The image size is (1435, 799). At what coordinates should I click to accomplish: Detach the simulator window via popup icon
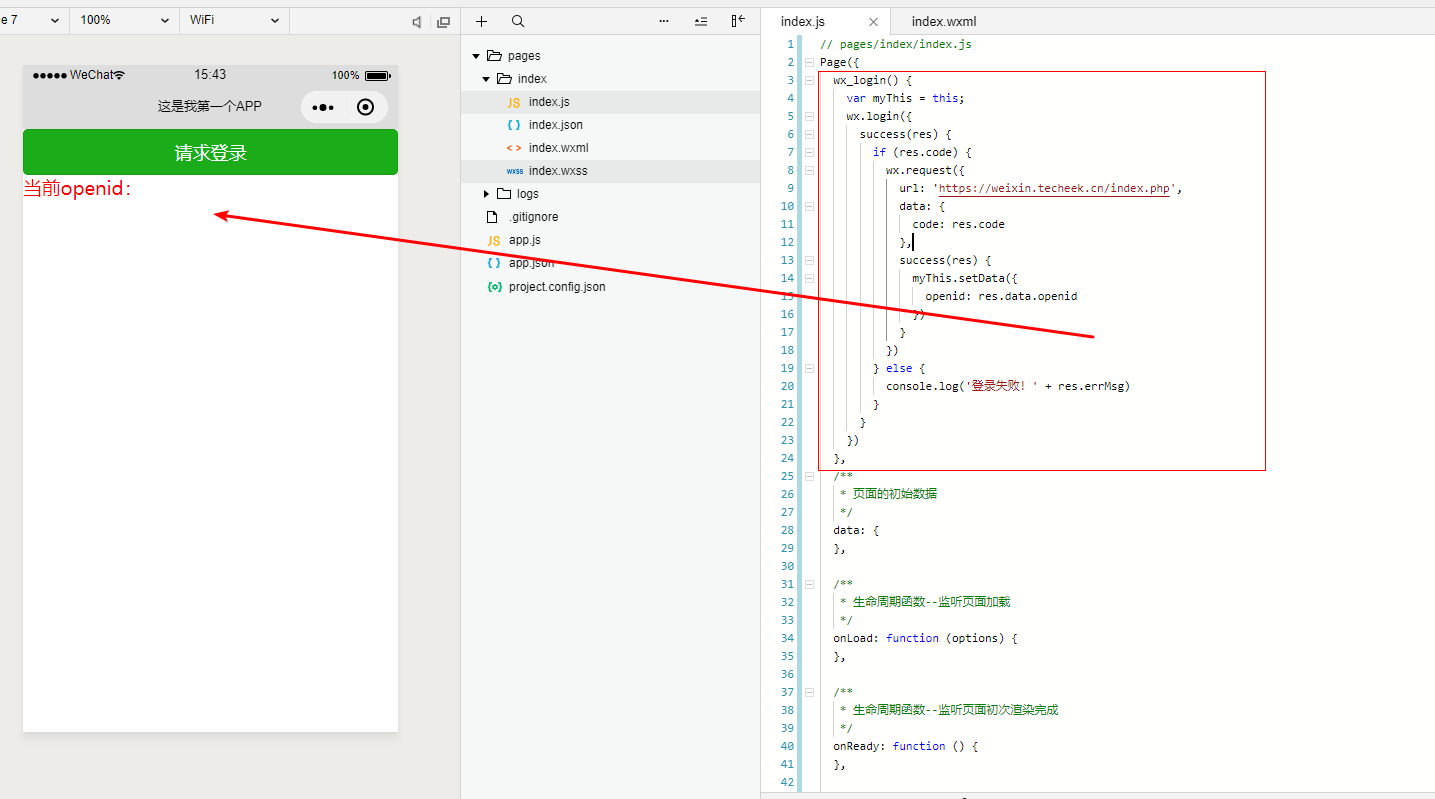[x=444, y=21]
